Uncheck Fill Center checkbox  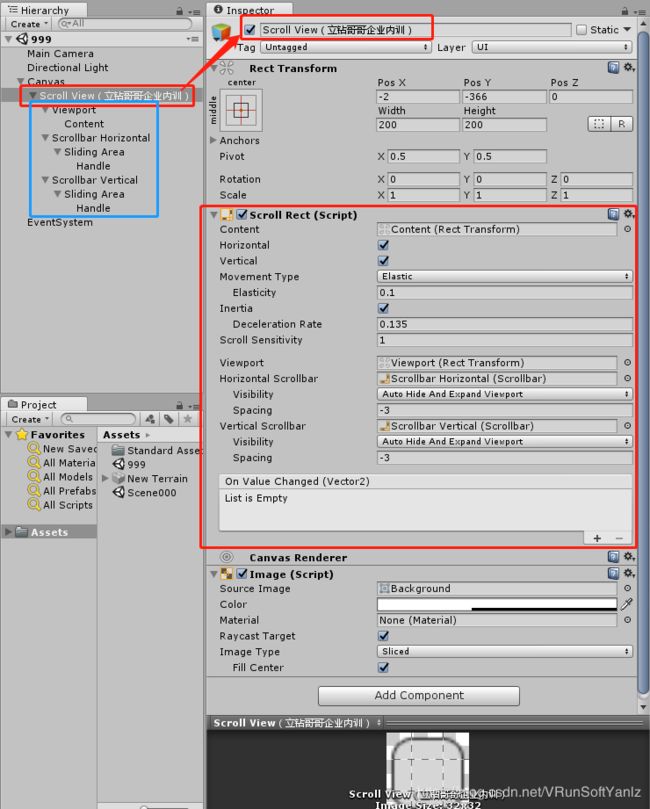pos(383,667)
